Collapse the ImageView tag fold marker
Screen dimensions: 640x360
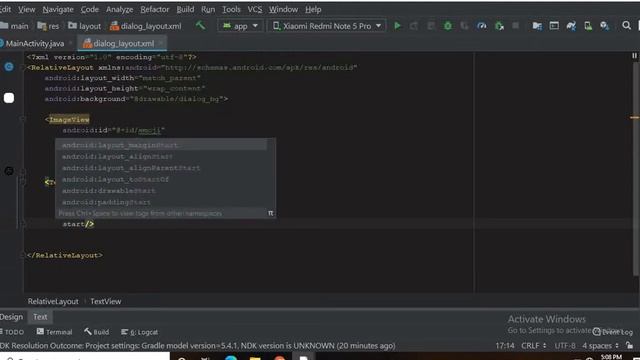pyautogui.click(x=22, y=119)
